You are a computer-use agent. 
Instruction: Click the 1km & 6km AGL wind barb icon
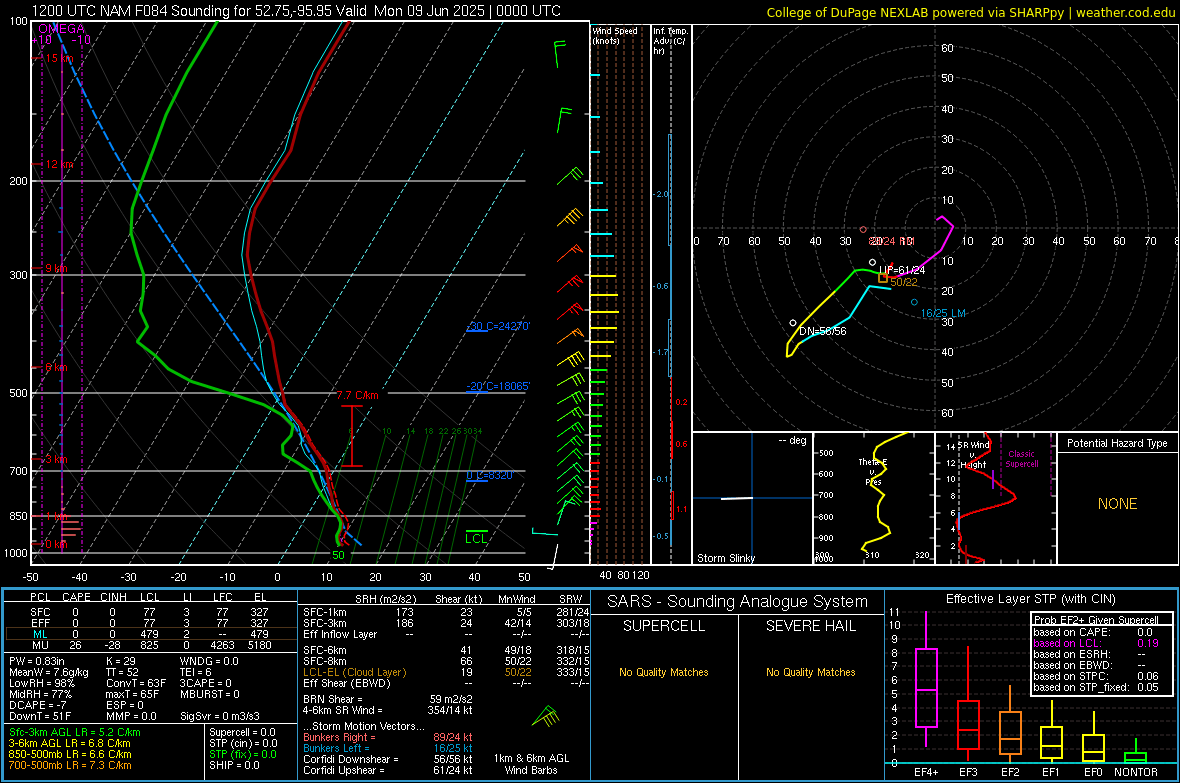pos(546,717)
